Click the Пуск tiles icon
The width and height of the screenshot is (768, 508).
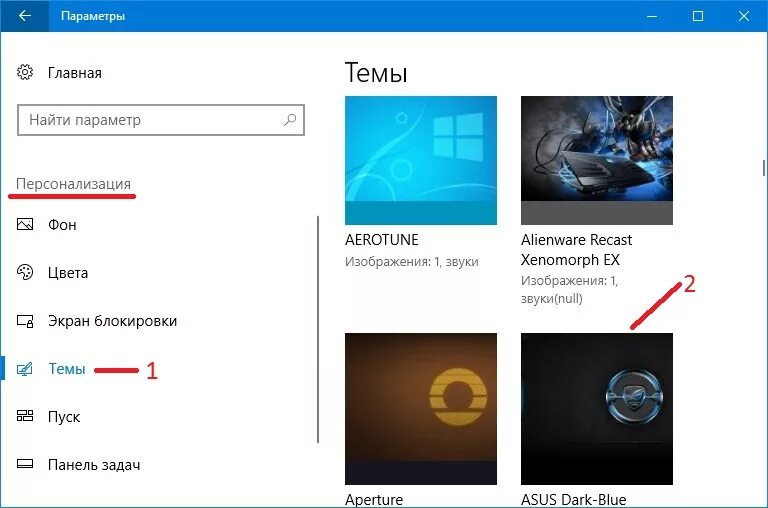point(25,416)
